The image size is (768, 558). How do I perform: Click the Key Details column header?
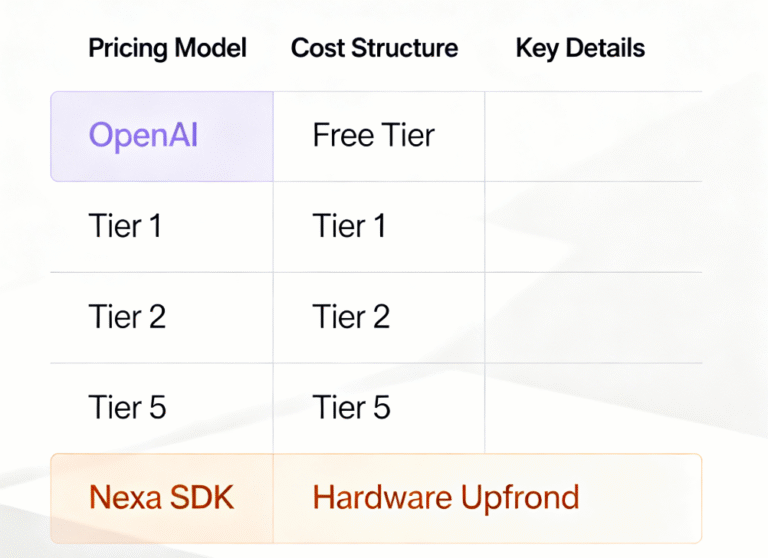[x=580, y=48]
